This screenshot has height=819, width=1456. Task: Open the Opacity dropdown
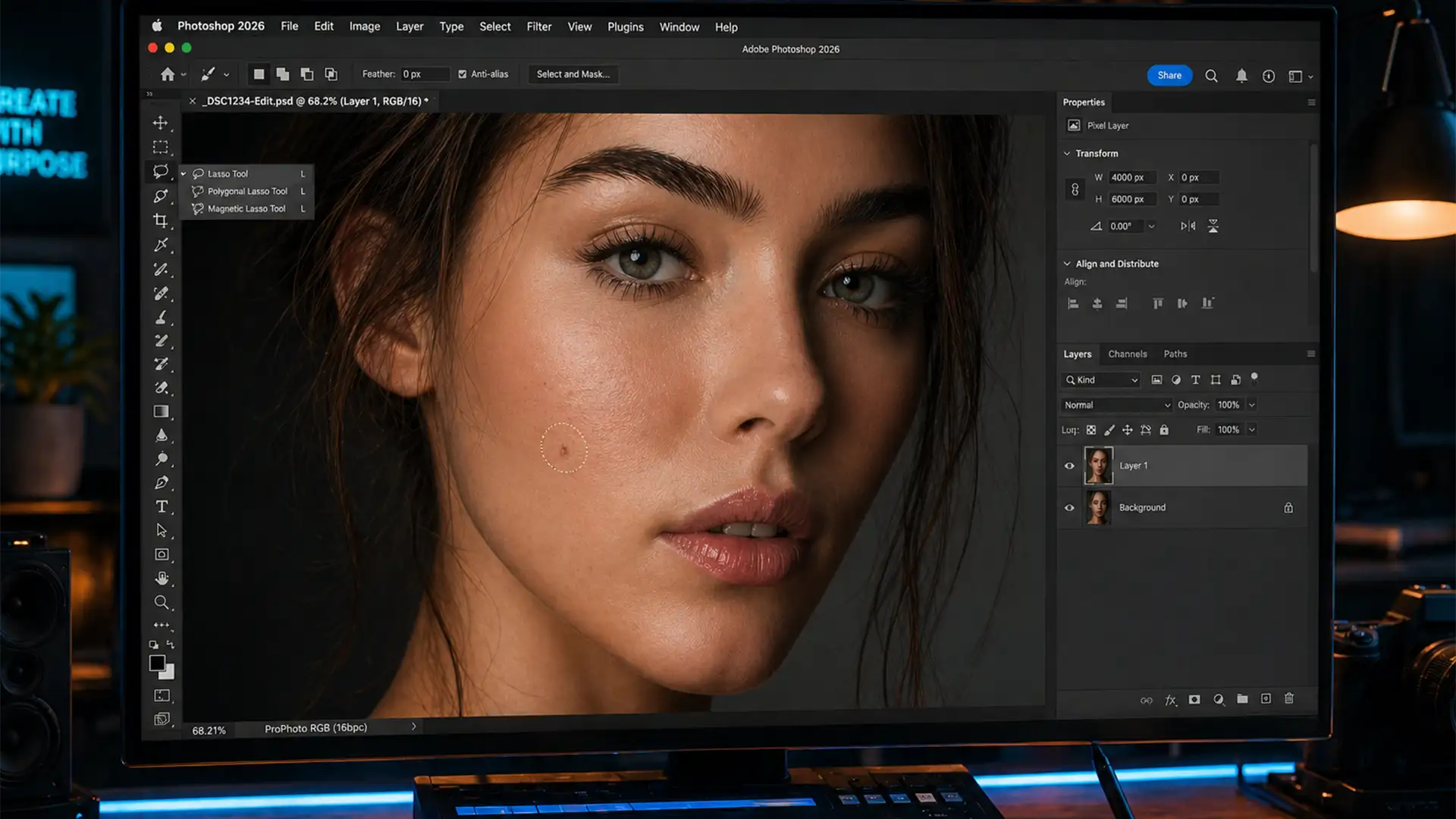[x=1251, y=404]
